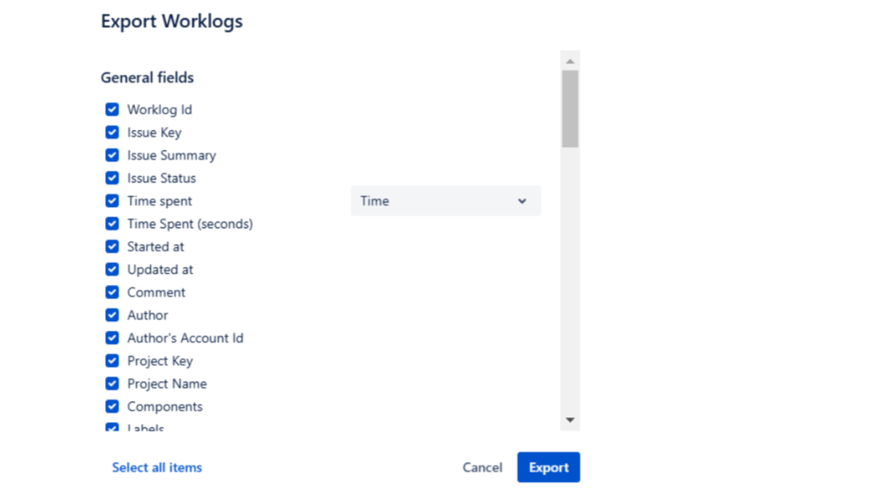This screenshot has height=496, width=871.
Task: Click the scrollbar up arrow
Action: 570,61
